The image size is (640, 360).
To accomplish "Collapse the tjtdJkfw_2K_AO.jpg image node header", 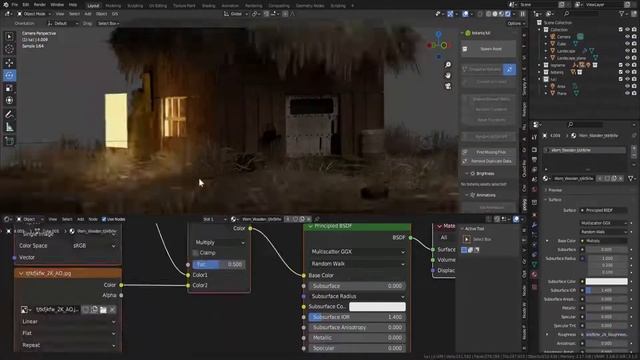I will pyautogui.click(x=21, y=273).
